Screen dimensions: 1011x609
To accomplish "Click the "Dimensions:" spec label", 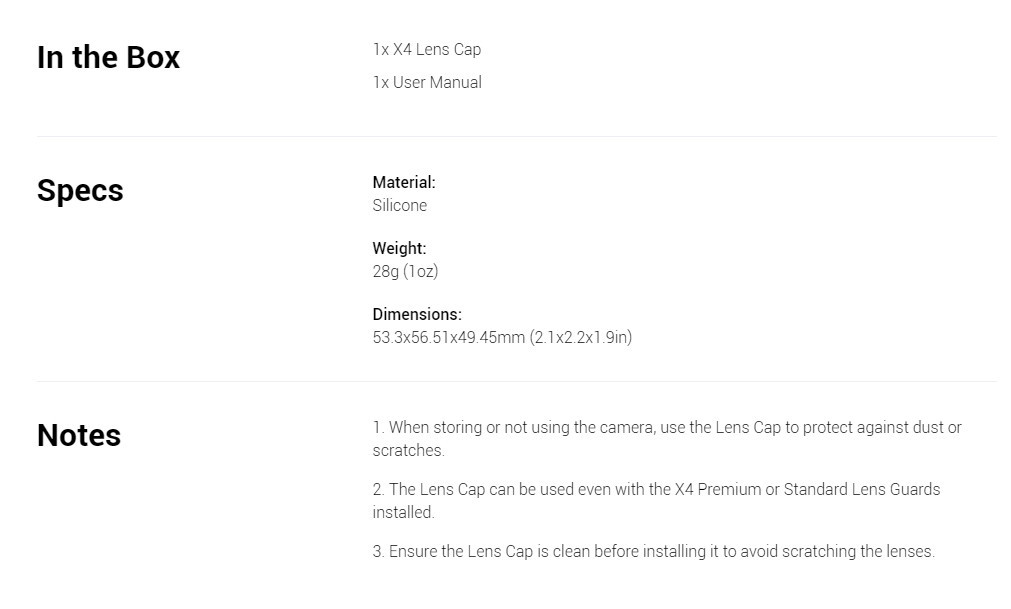I will (x=417, y=314).
